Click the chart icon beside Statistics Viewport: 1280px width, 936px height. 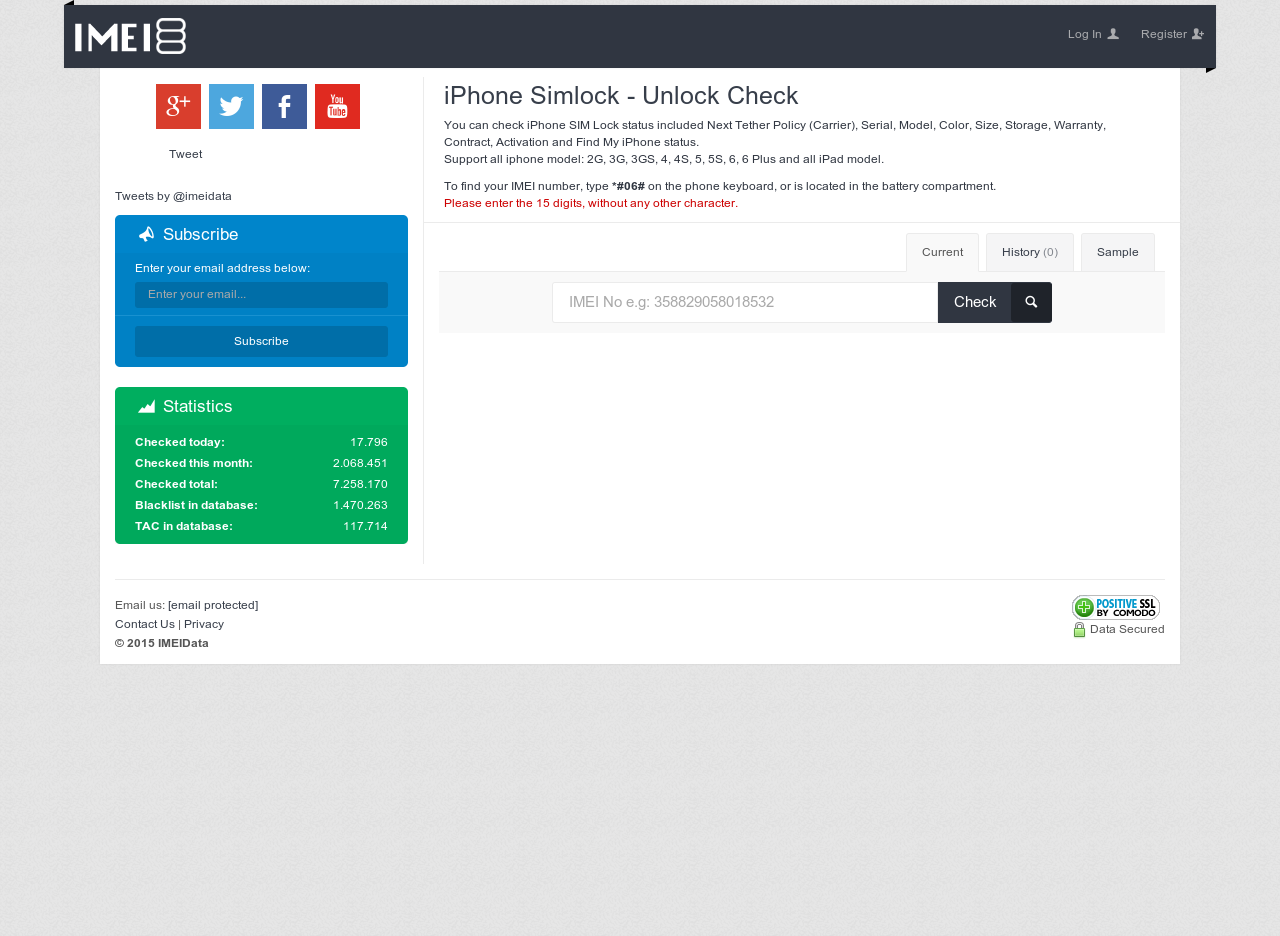coord(146,406)
